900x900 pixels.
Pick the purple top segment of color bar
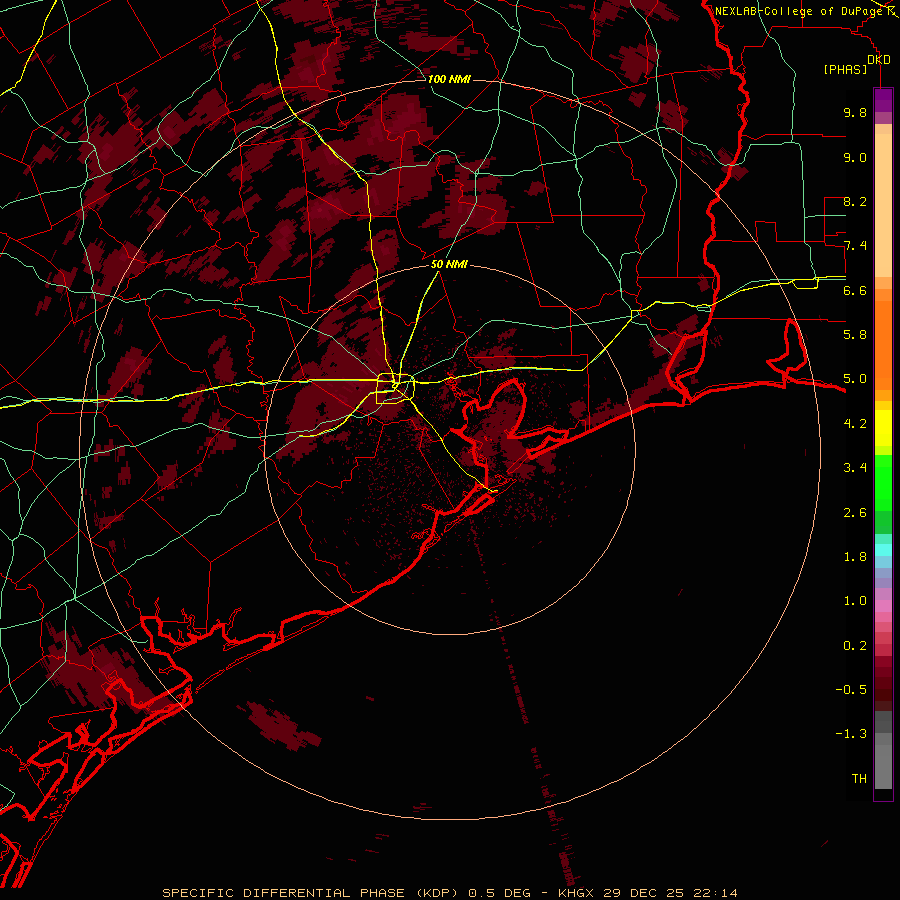[x=883, y=100]
